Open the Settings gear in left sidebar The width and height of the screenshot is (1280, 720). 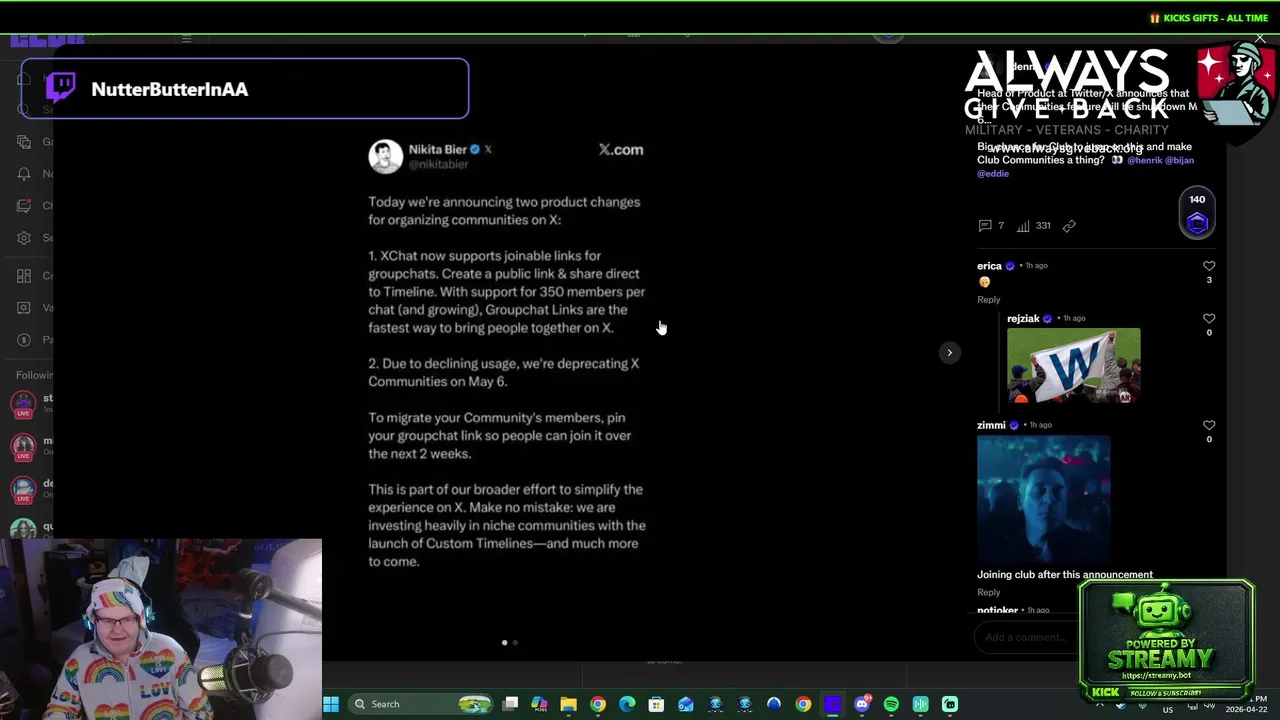tap(24, 238)
